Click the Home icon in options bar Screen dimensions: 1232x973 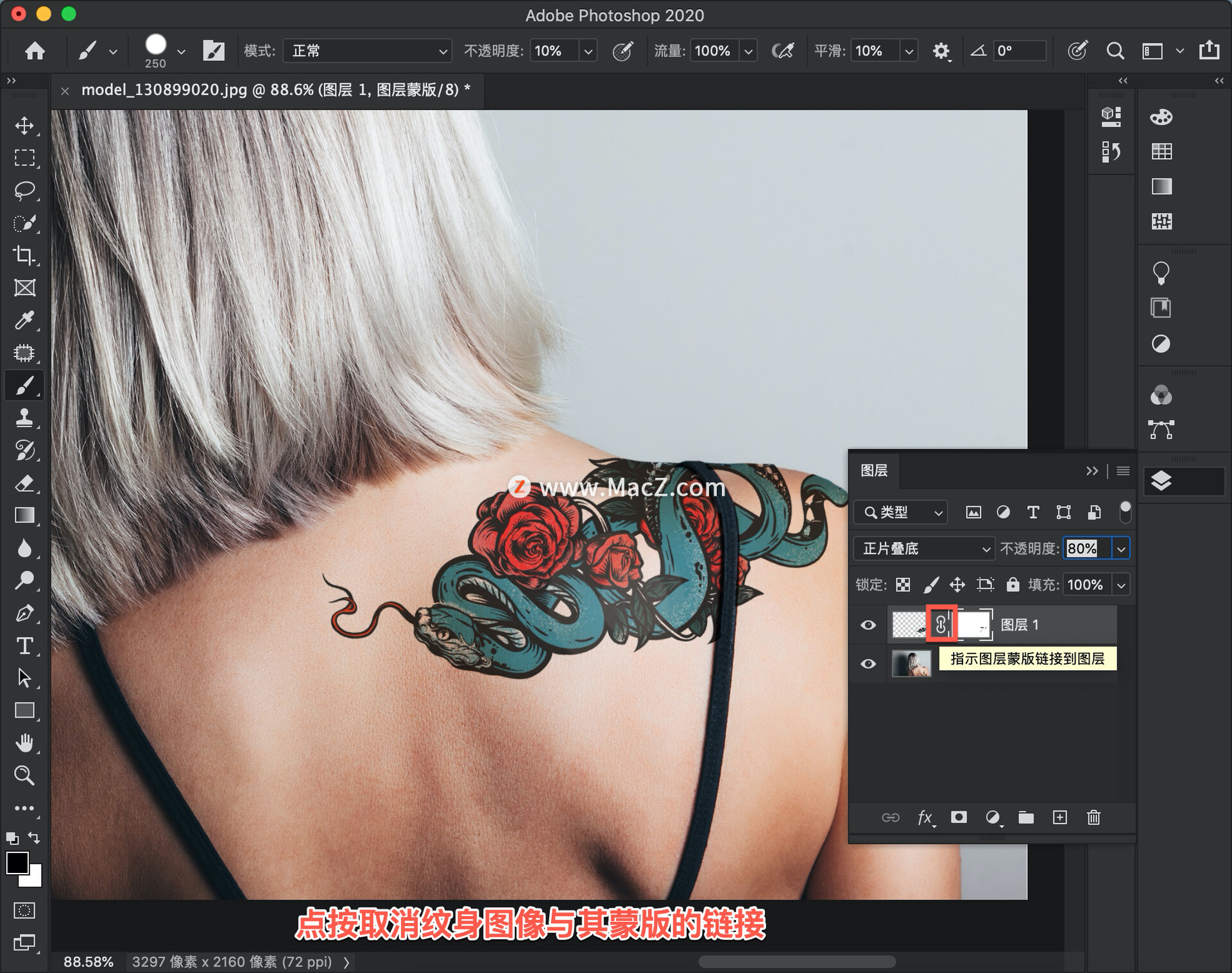[35, 51]
